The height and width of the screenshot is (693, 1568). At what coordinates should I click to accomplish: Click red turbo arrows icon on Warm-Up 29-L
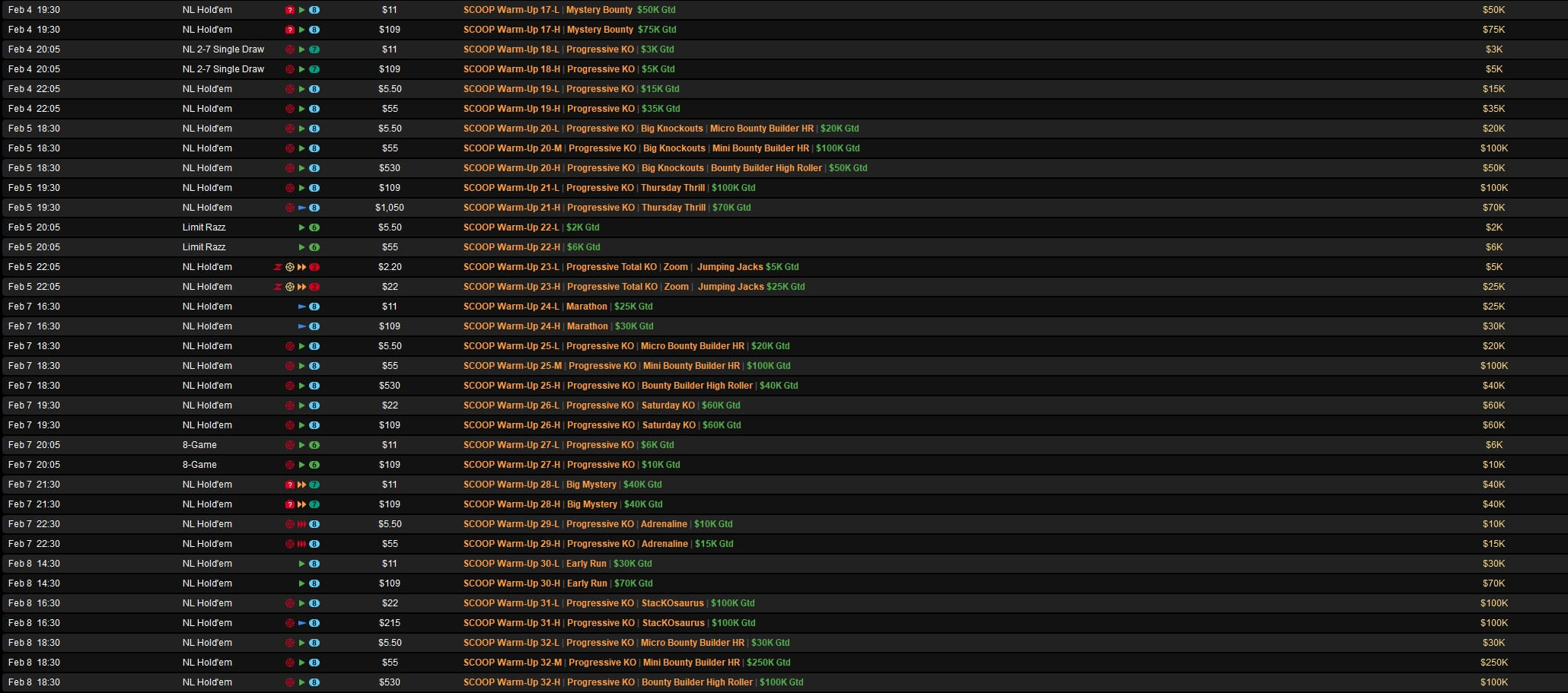click(x=301, y=524)
